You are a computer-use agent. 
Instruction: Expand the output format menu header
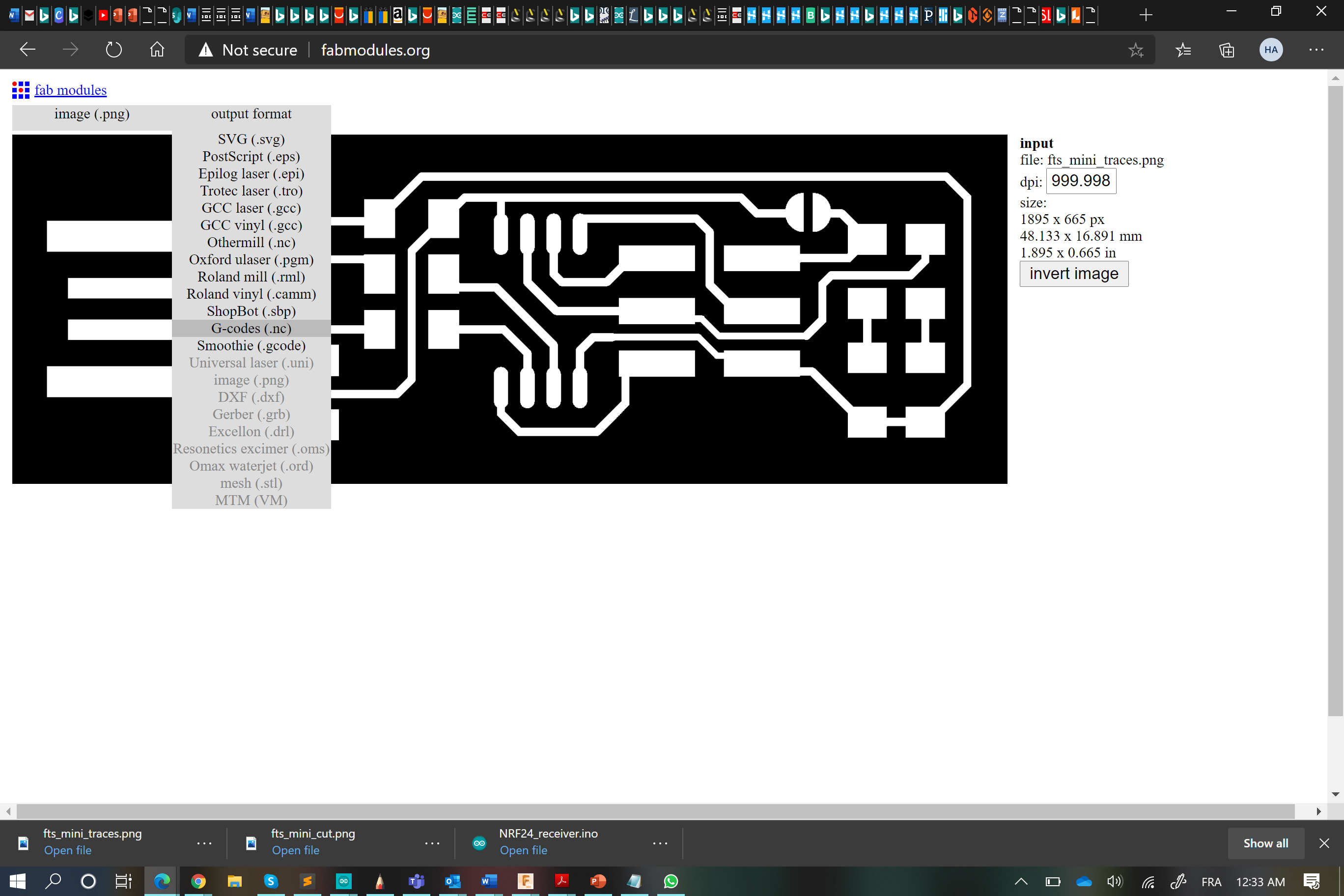tap(251, 113)
